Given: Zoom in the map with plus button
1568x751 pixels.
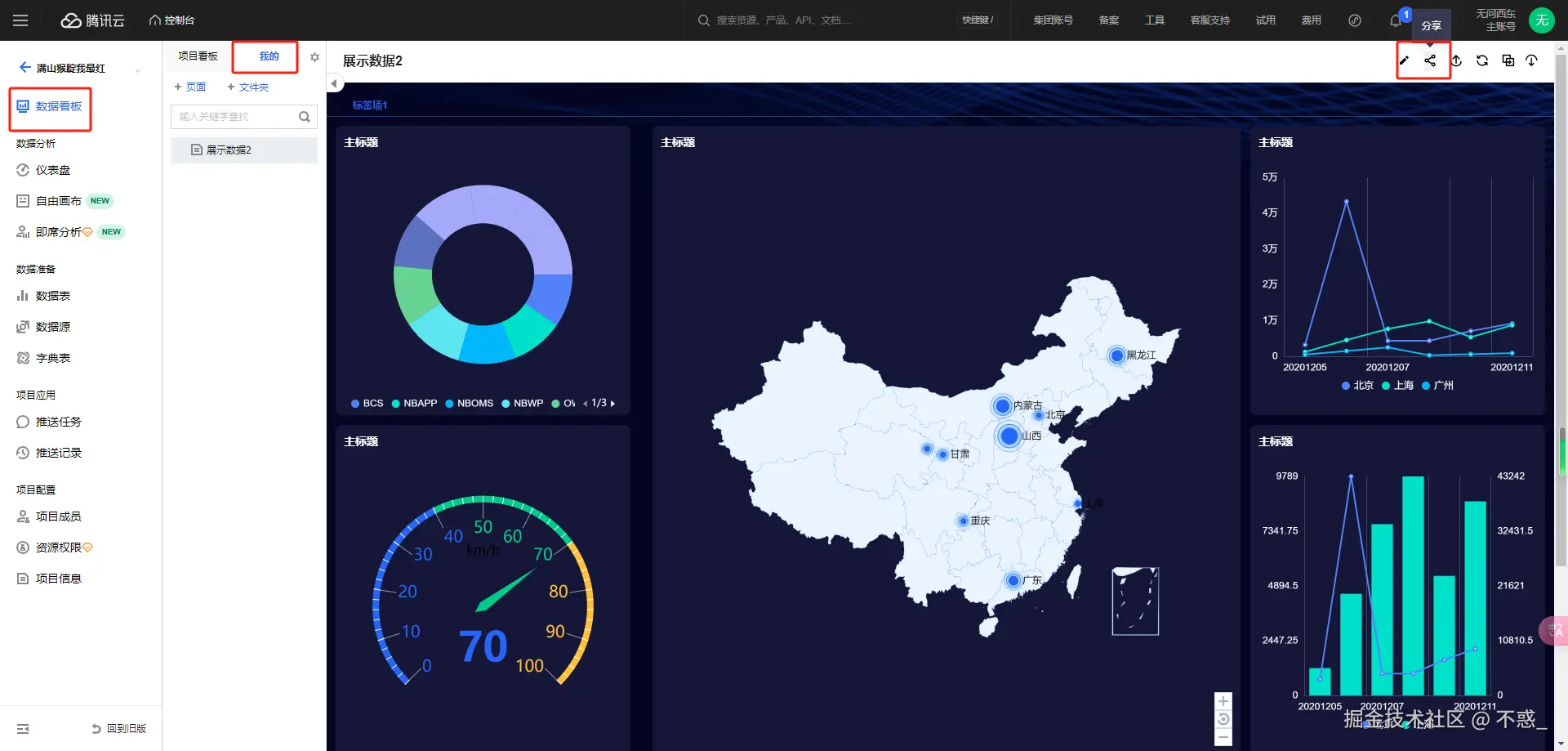Looking at the screenshot, I should [x=1223, y=701].
